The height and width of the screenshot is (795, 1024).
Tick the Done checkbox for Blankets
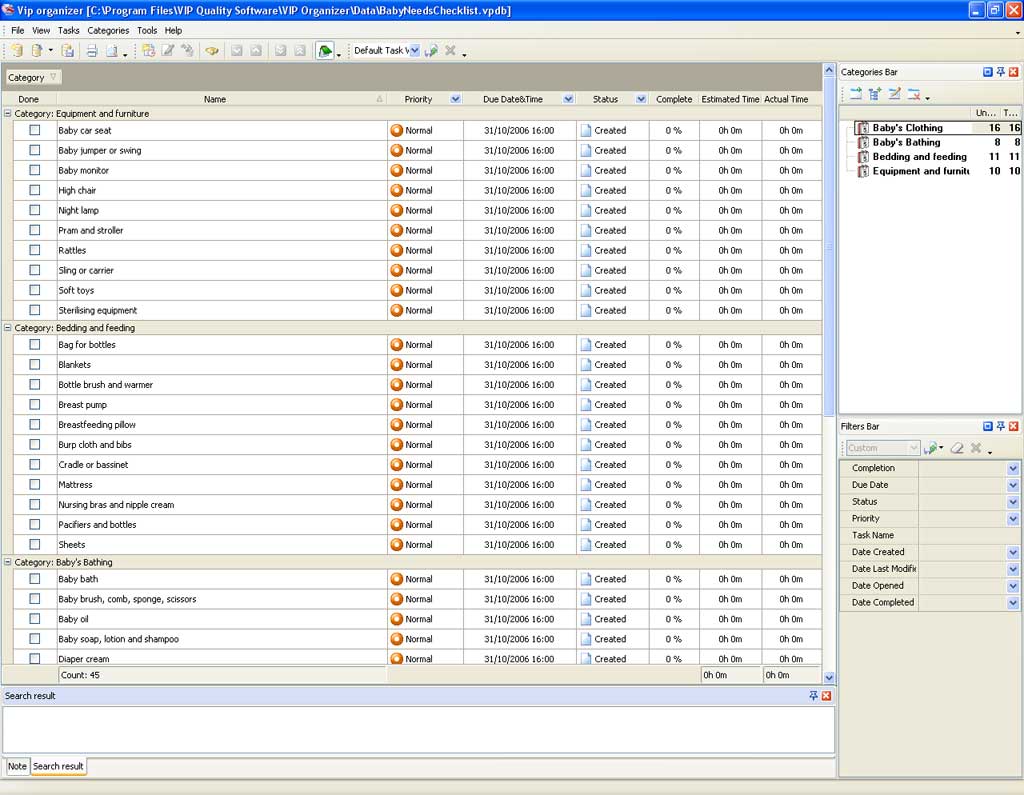point(35,364)
